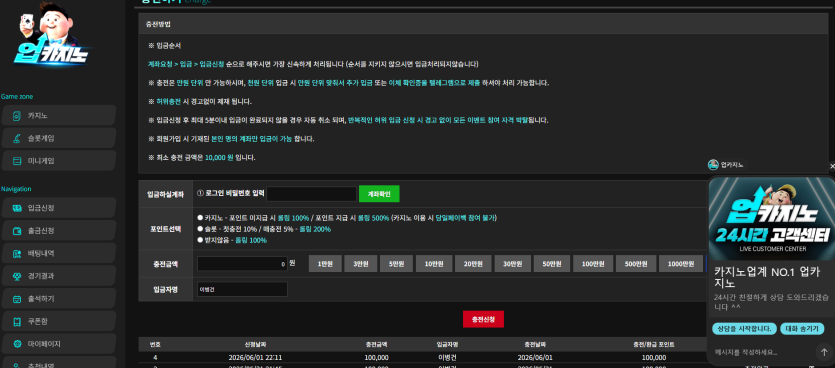Click the 충전방법 panel header
Screen dimensions: 835x368
[x=483, y=24]
